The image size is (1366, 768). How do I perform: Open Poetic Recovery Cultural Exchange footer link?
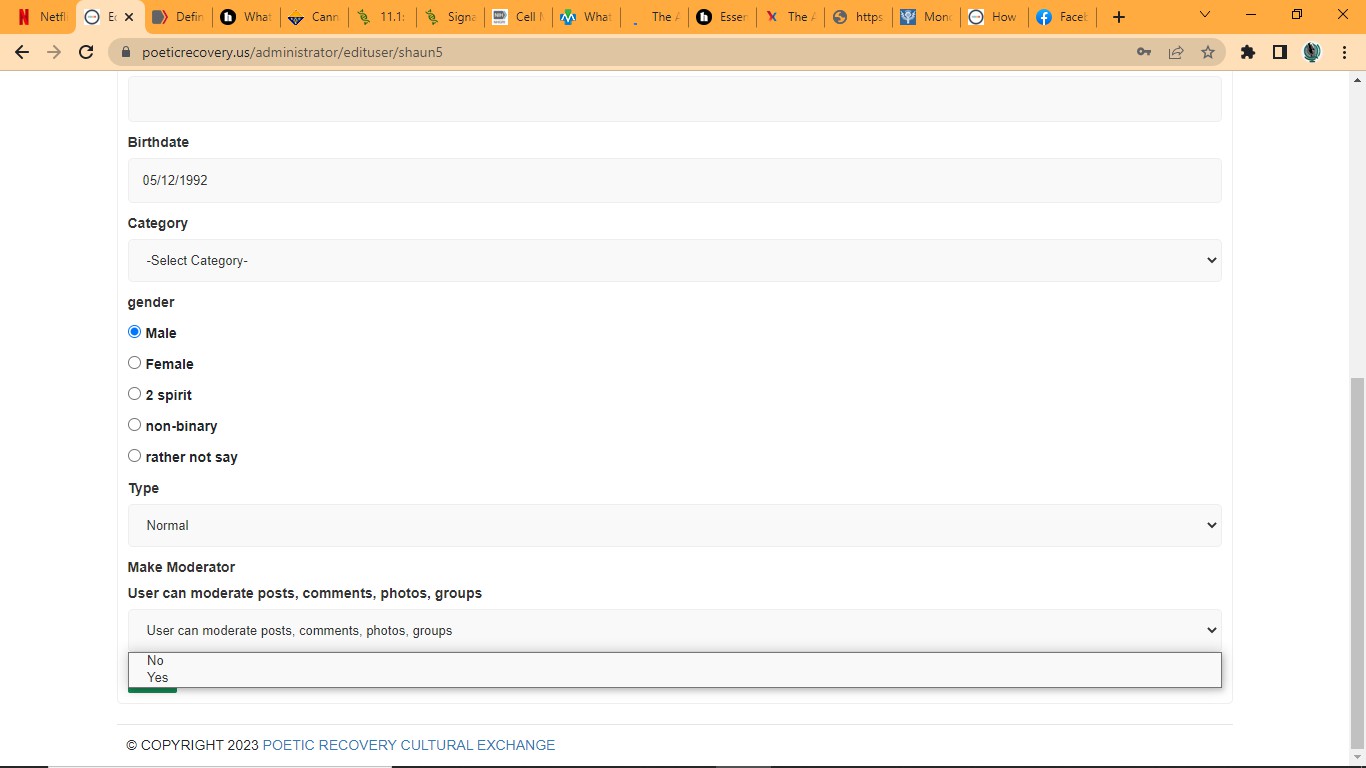click(408, 745)
